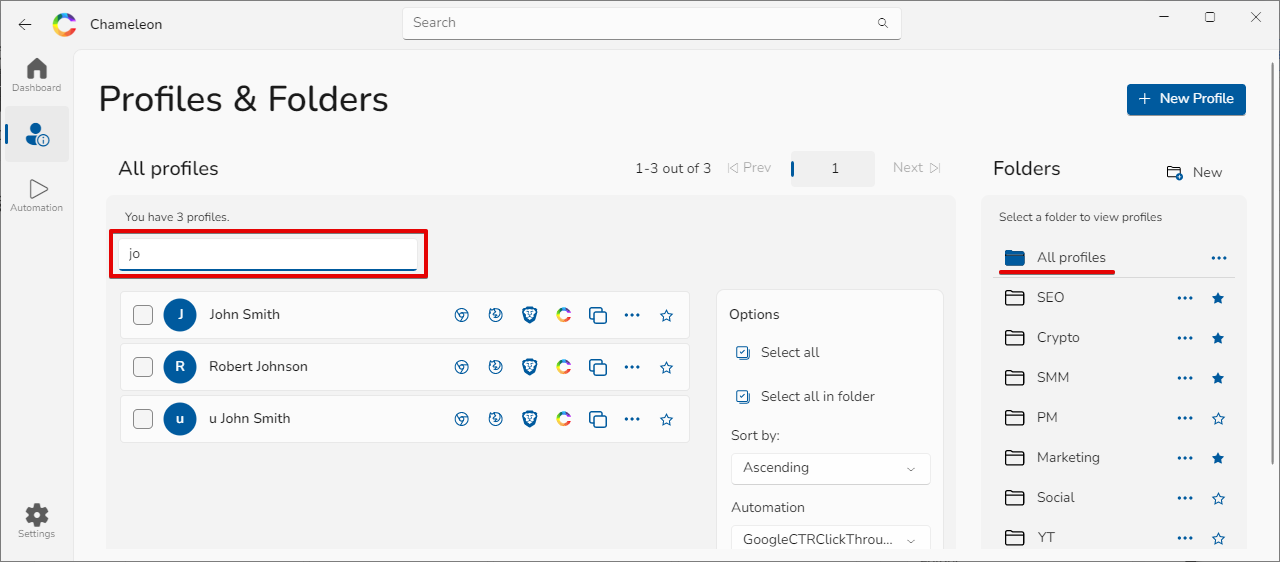Launch Robert Johnson profile in Firefox

pos(495,367)
